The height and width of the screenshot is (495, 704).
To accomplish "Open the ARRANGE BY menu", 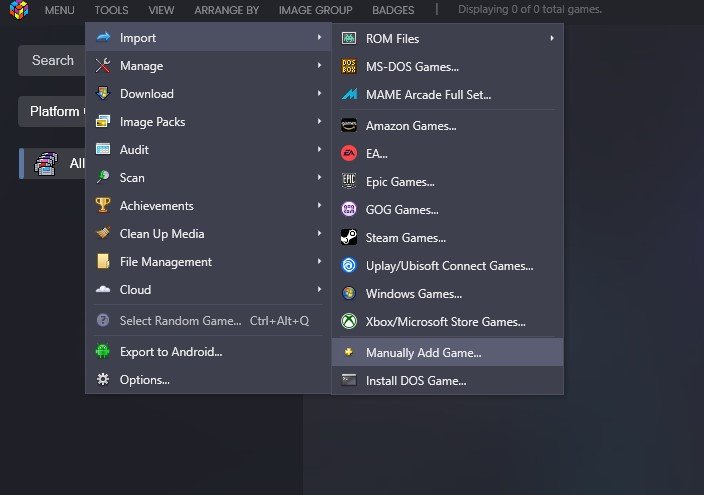I will pyautogui.click(x=227, y=10).
